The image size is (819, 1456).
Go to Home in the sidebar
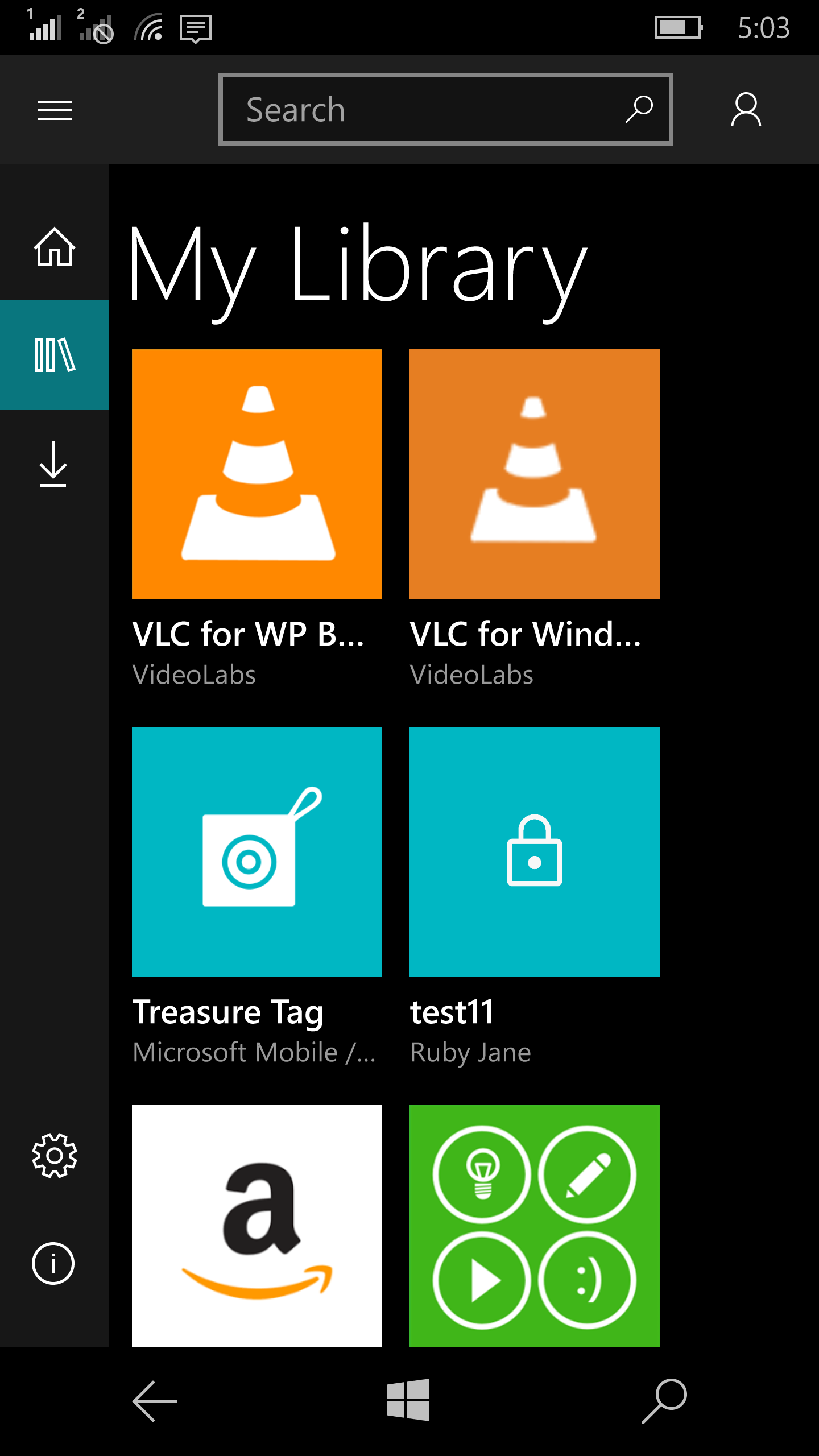(55, 246)
